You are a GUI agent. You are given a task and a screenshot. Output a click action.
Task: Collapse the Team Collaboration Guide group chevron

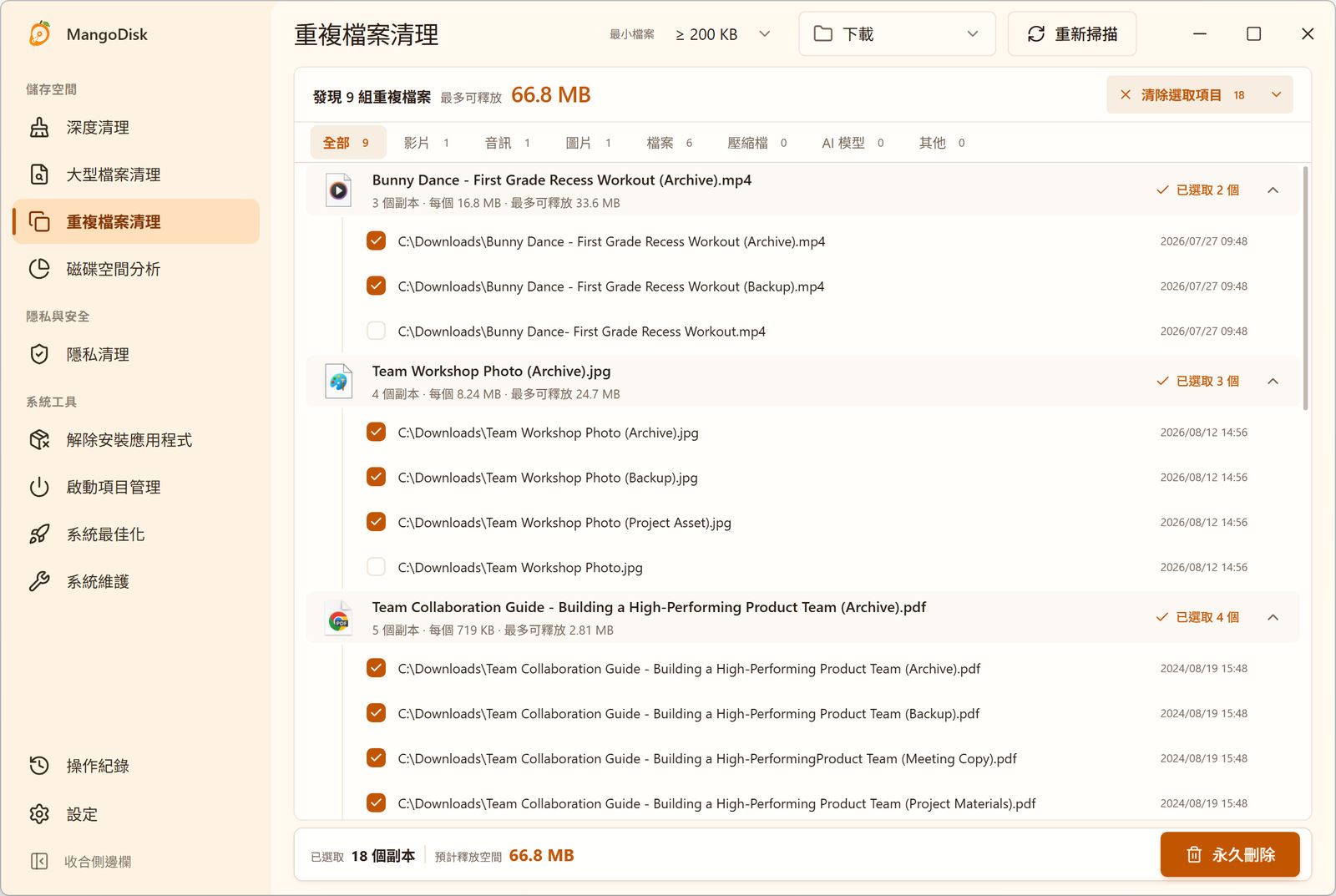(x=1273, y=617)
